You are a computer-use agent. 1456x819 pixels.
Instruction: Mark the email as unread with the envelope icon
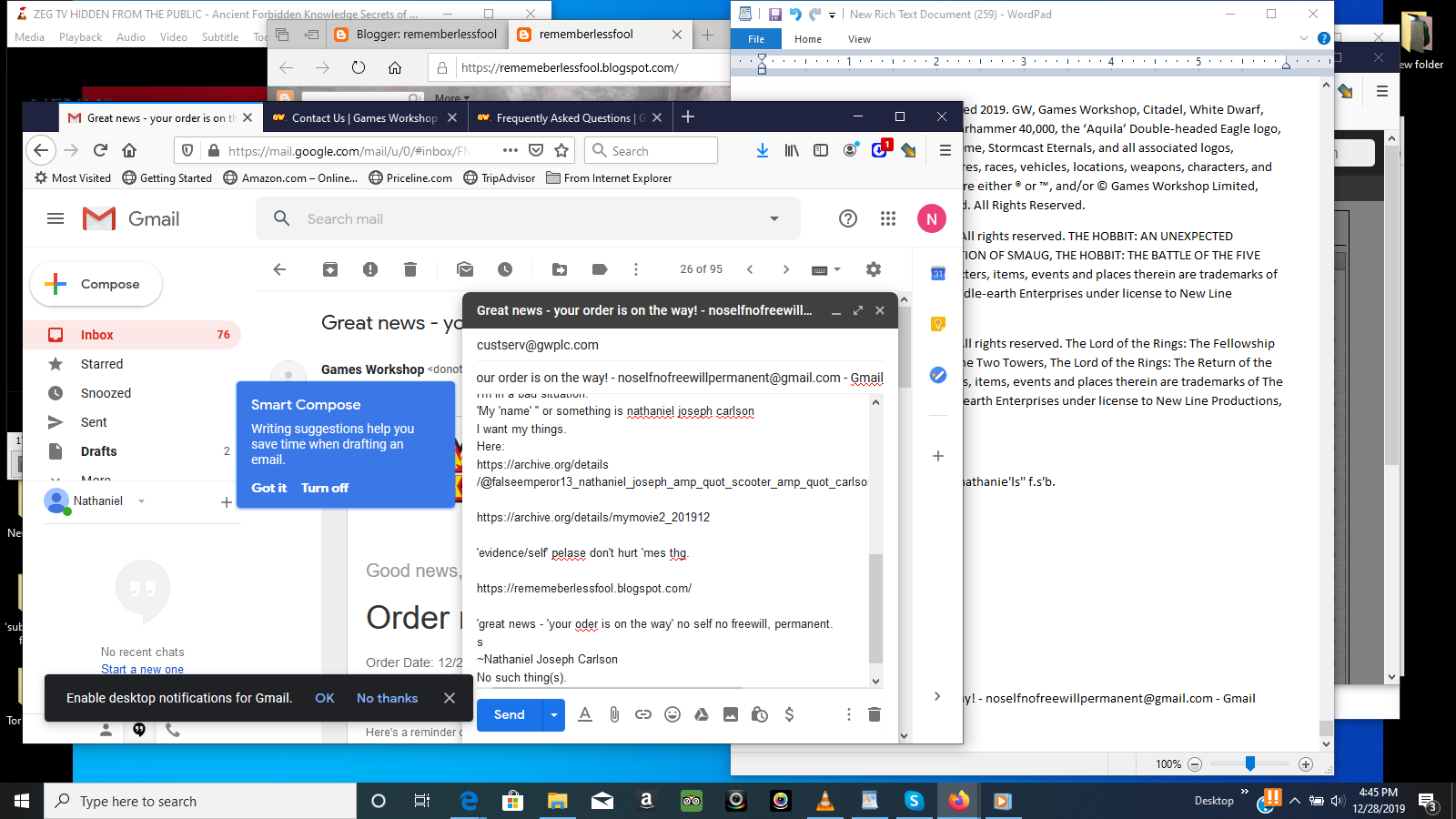coord(465,269)
